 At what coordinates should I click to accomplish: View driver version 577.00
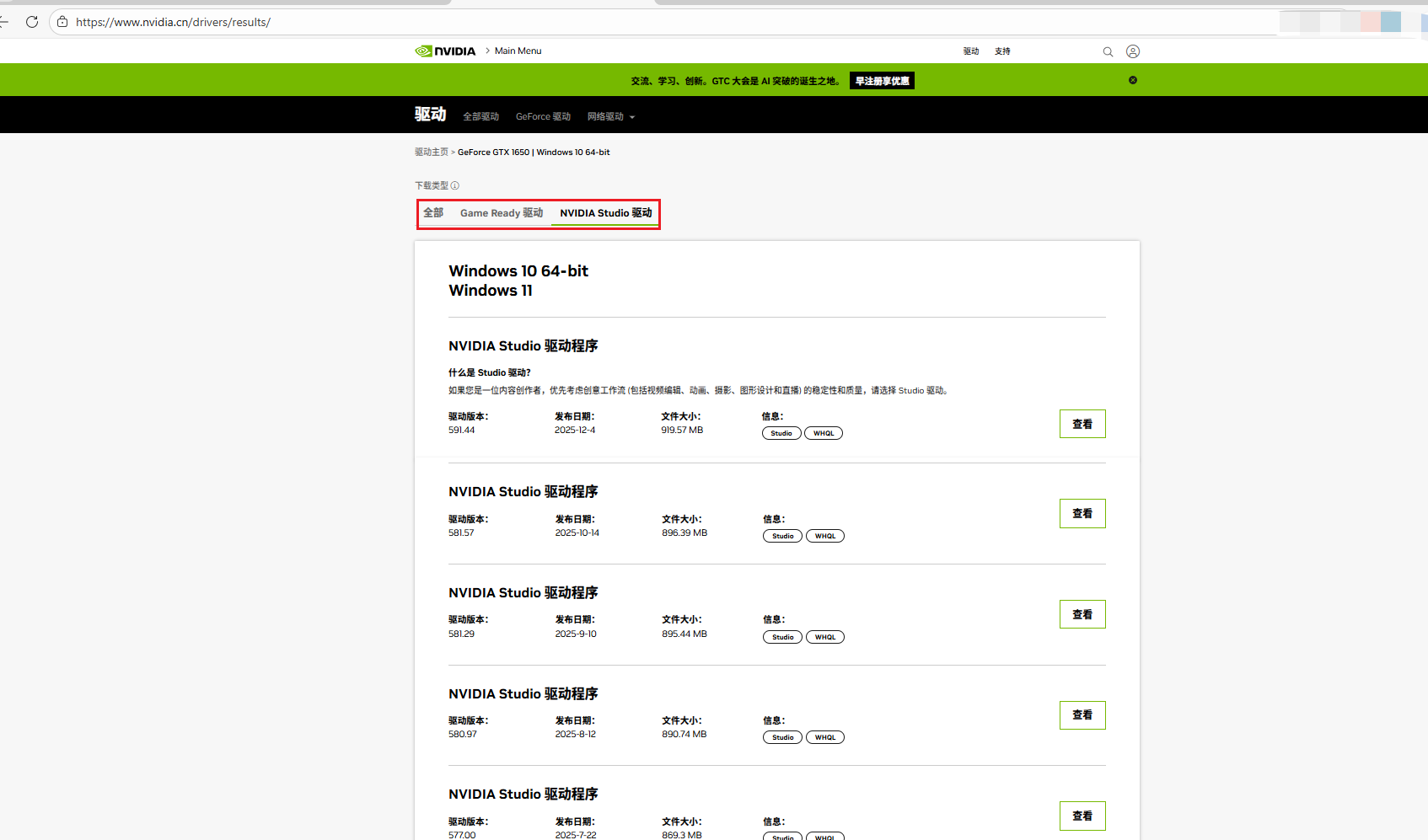pyautogui.click(x=1082, y=816)
